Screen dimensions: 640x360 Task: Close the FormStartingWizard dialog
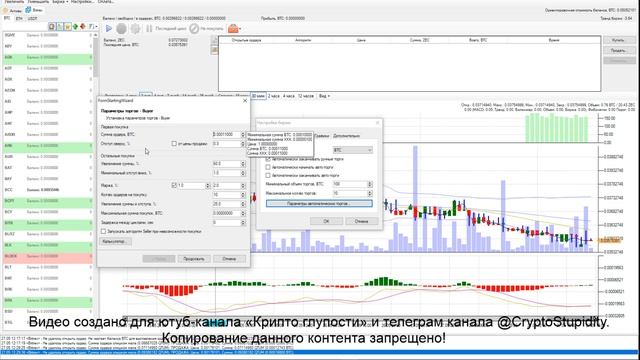[x=245, y=100]
